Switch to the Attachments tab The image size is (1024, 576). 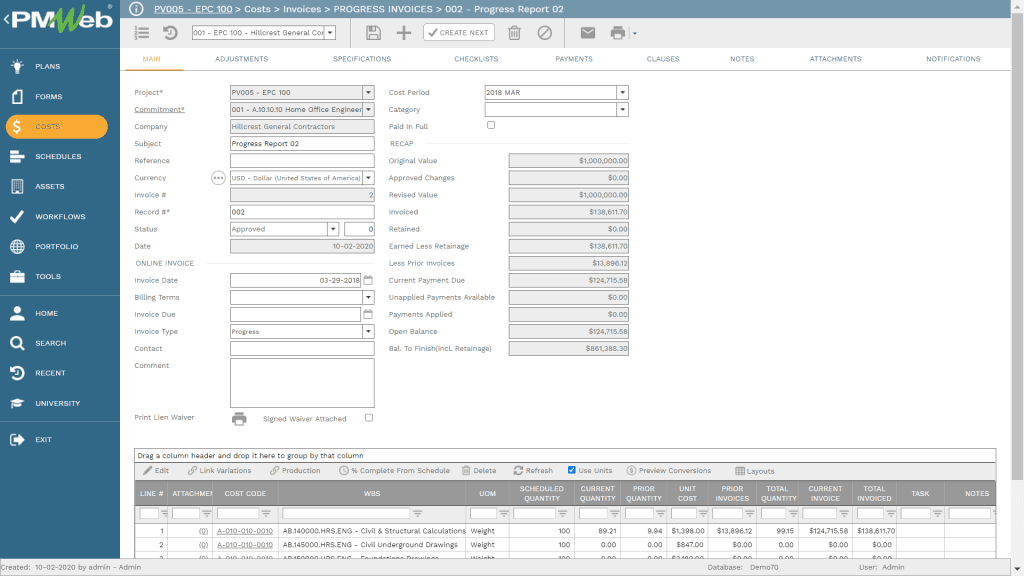[x=835, y=59]
